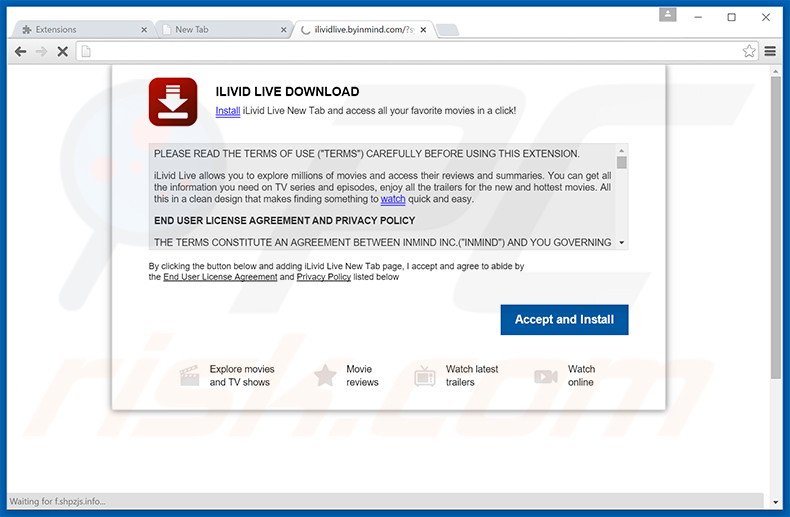The height and width of the screenshot is (517, 790).
Task: Click 'Explore movies and TV shows' text
Action: (x=241, y=375)
